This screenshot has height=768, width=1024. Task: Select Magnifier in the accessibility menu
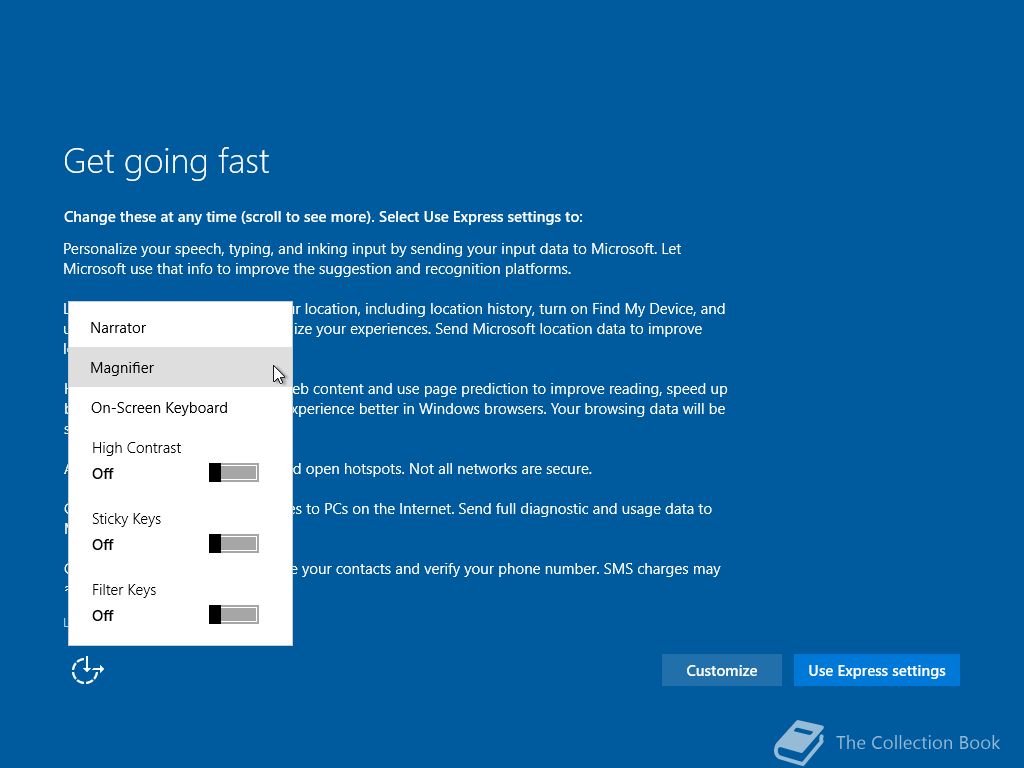pos(180,368)
